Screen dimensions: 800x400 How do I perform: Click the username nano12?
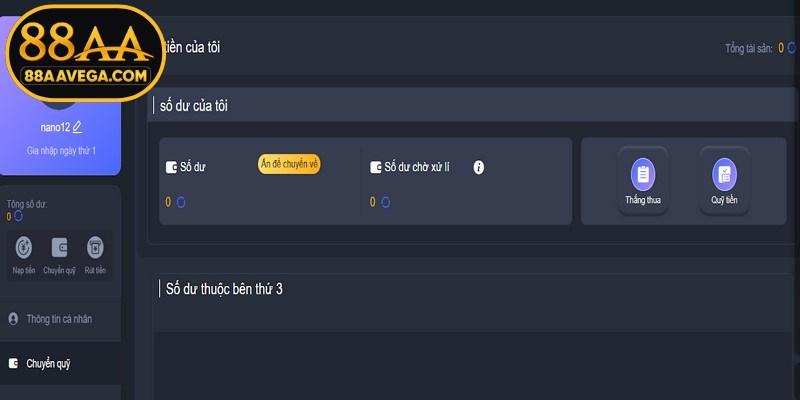(54, 127)
